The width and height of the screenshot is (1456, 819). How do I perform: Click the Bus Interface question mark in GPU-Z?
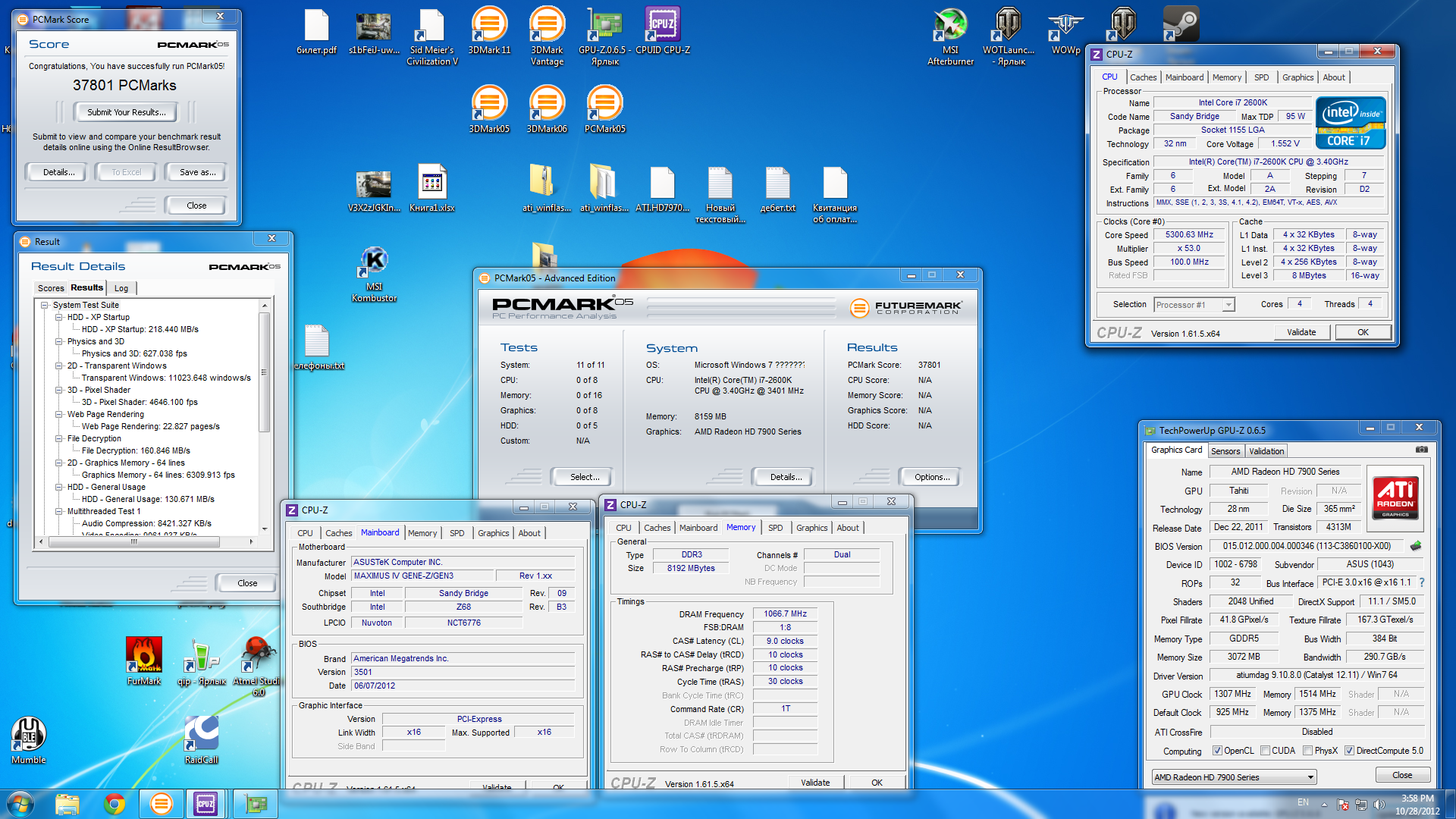click(x=1422, y=582)
